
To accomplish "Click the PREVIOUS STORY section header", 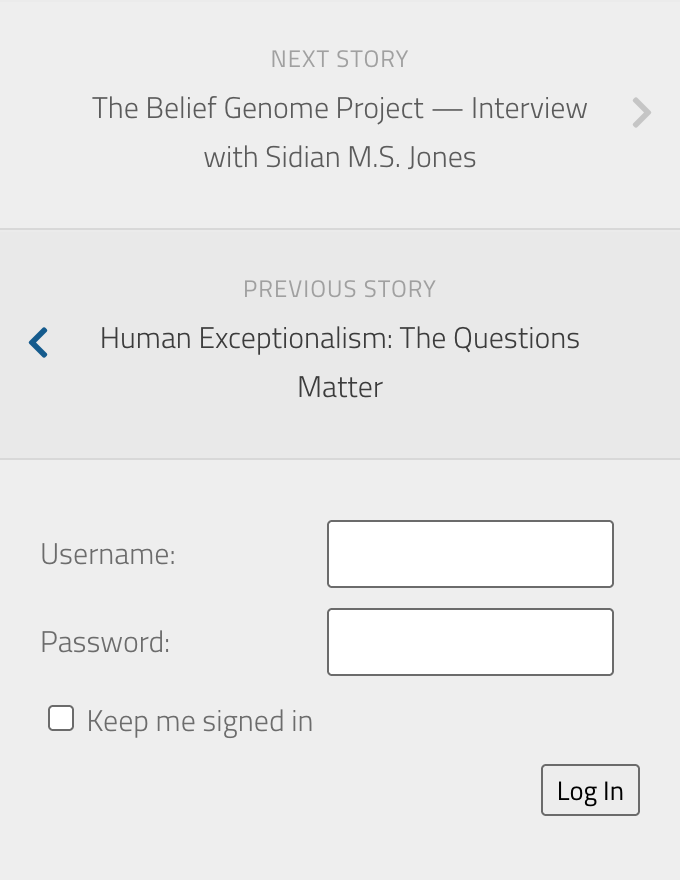I will coord(339,289).
